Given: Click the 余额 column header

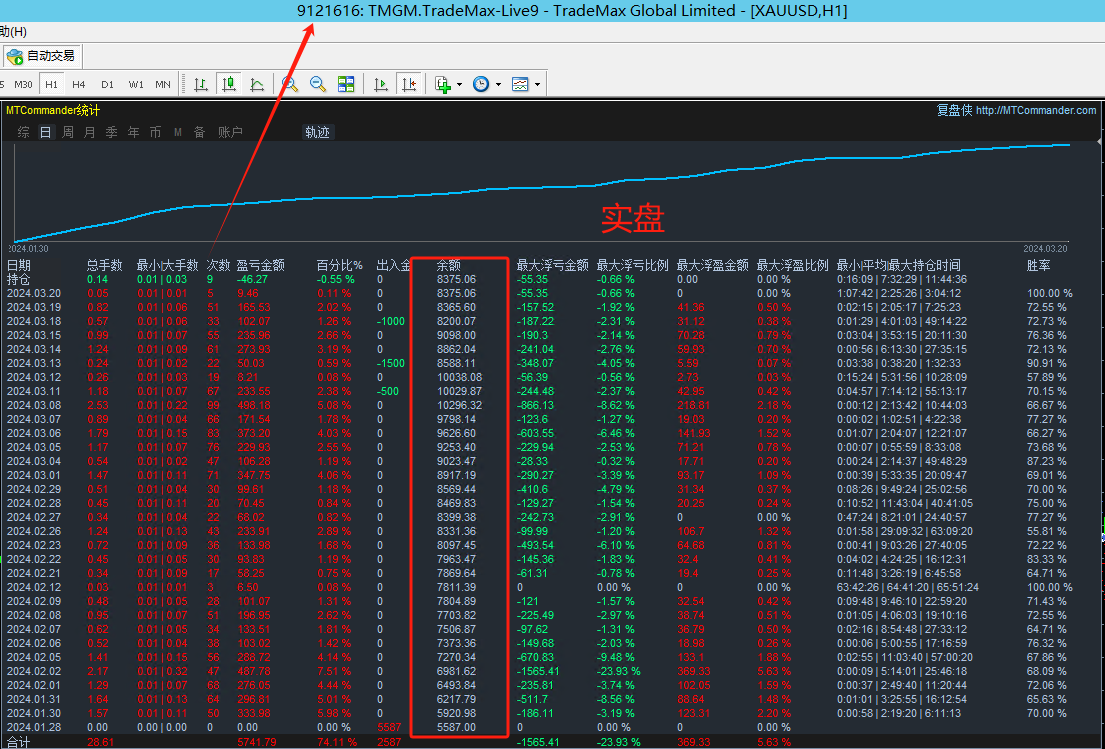Looking at the screenshot, I should tap(448, 266).
